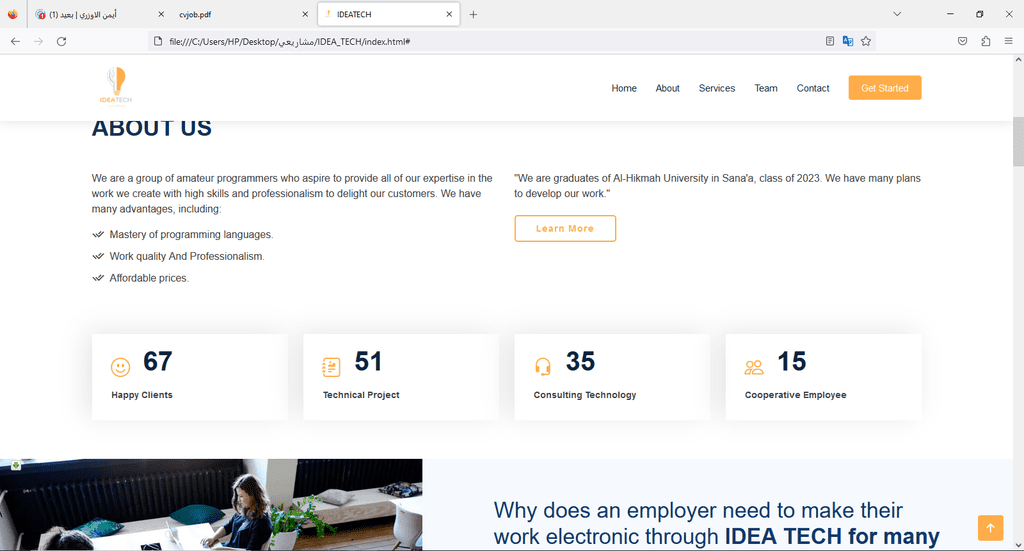Viewport: 1024px width, 551px height.
Task: Open the Services nav item
Action: (x=716, y=88)
